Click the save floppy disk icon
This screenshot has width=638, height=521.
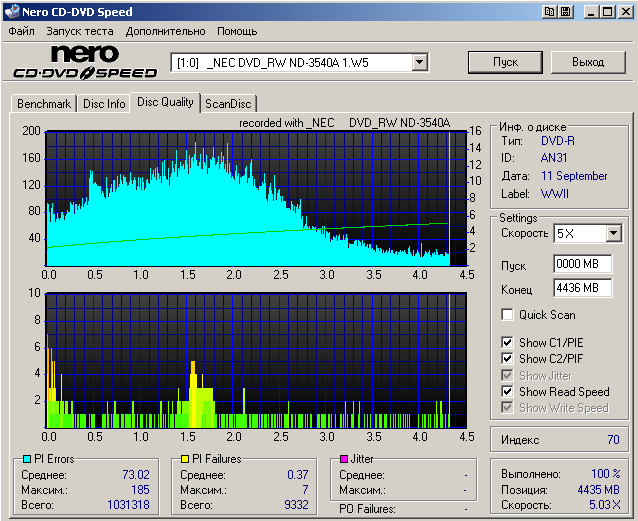[x=566, y=11]
